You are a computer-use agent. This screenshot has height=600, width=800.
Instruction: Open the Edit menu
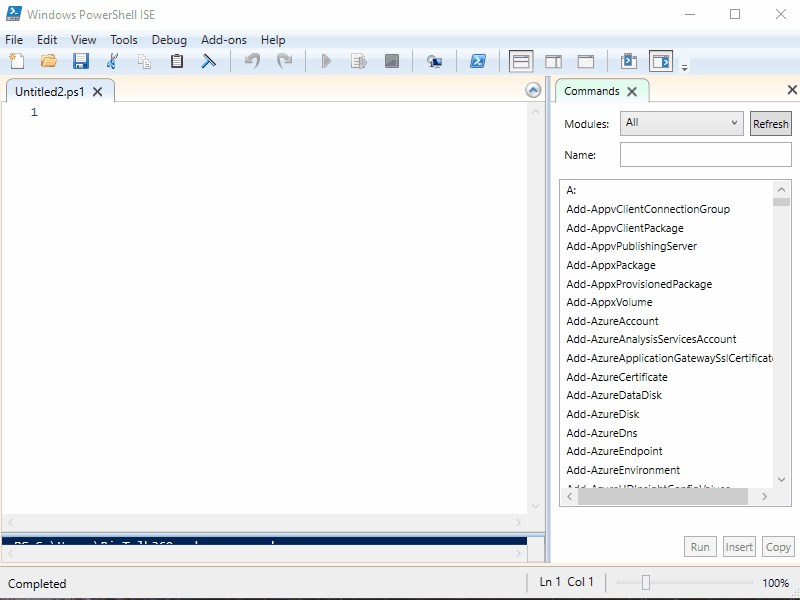coord(47,40)
